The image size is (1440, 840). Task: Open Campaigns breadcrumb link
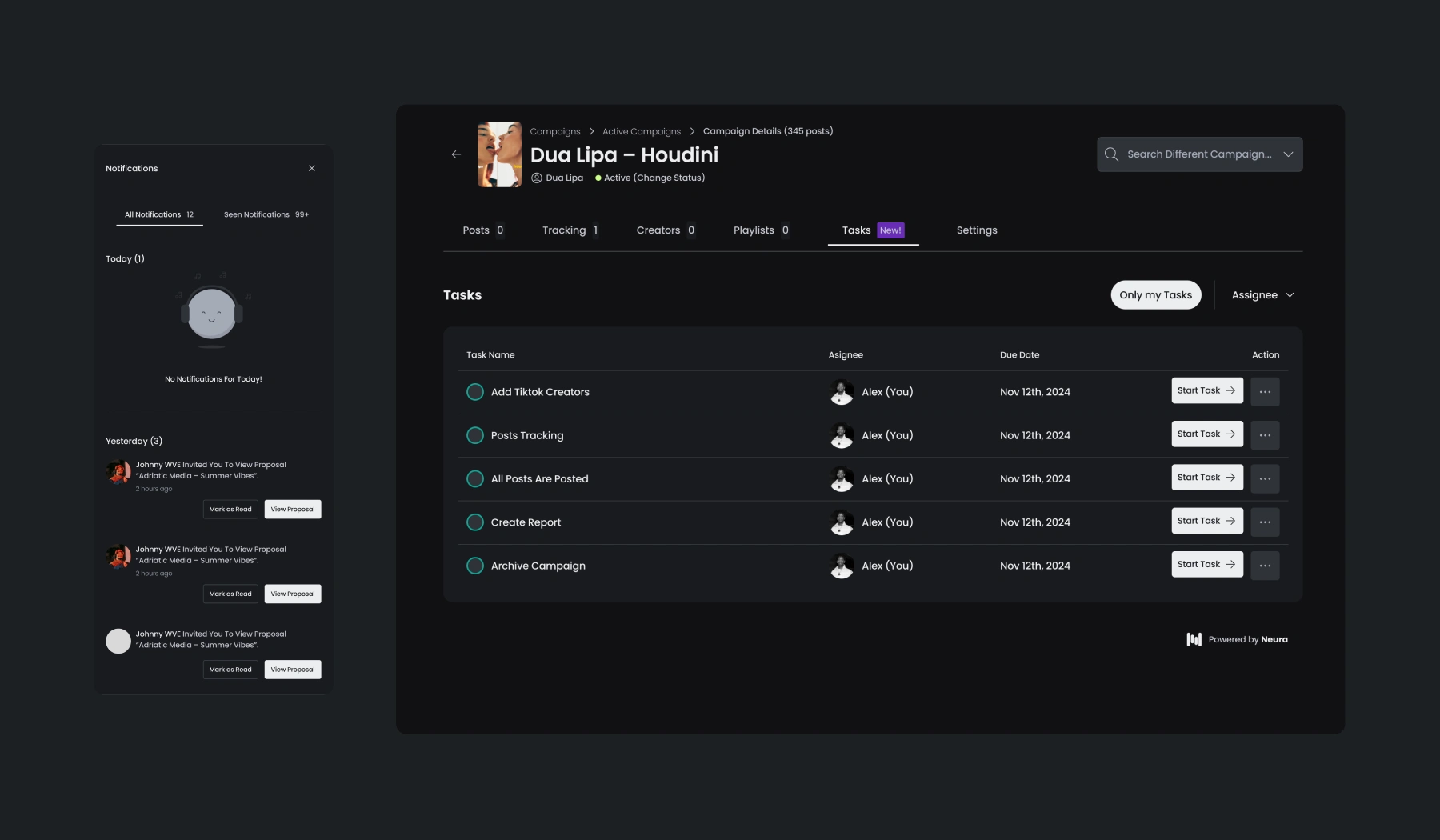555,131
